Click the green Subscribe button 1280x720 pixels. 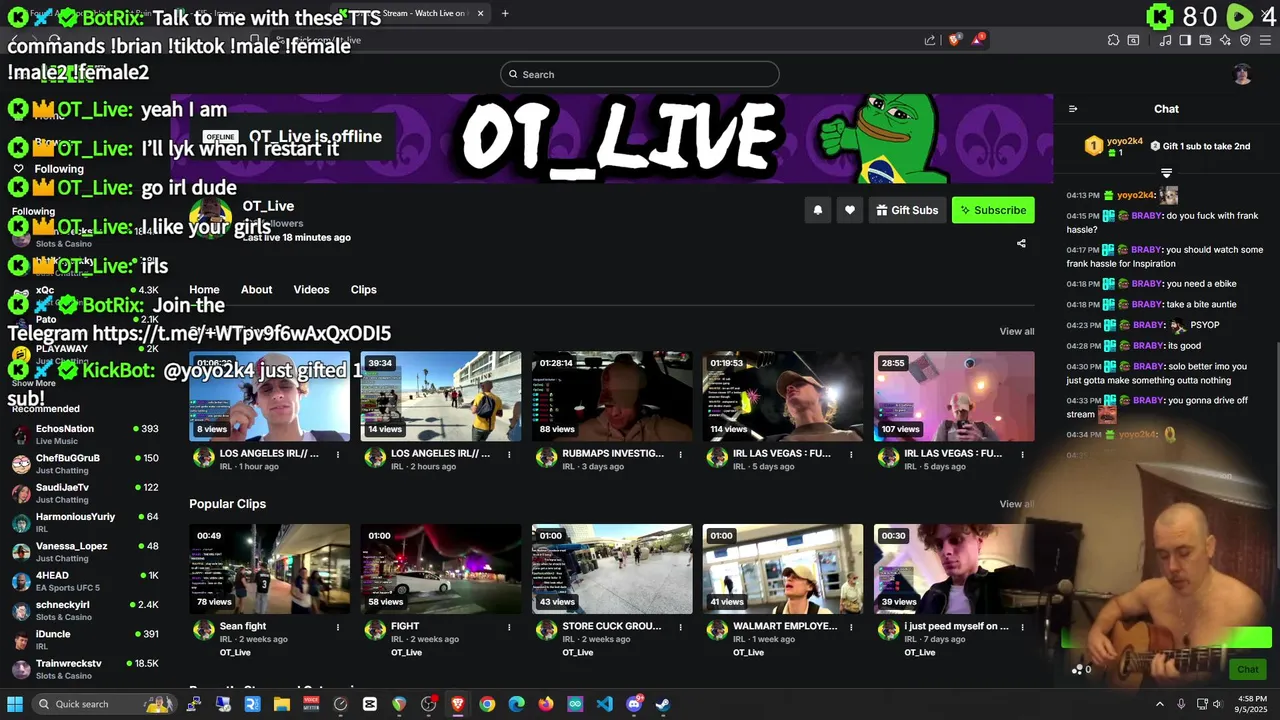(x=993, y=210)
